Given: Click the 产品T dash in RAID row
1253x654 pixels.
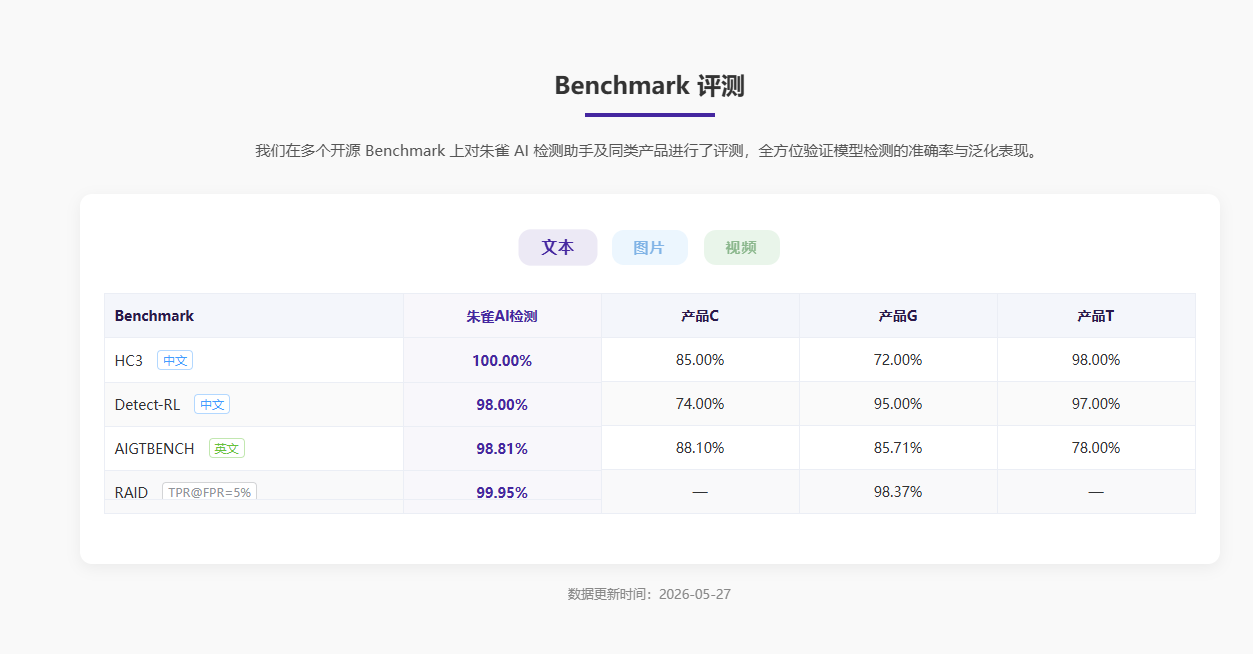Looking at the screenshot, I should pyautogui.click(x=1096, y=492).
